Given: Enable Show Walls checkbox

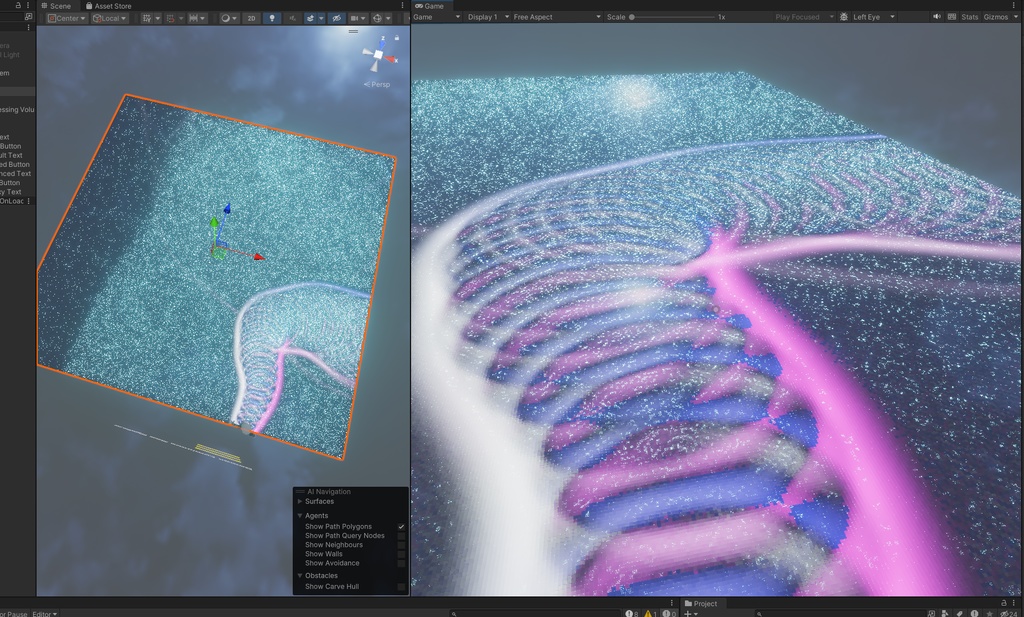Looking at the screenshot, I should click(402, 554).
